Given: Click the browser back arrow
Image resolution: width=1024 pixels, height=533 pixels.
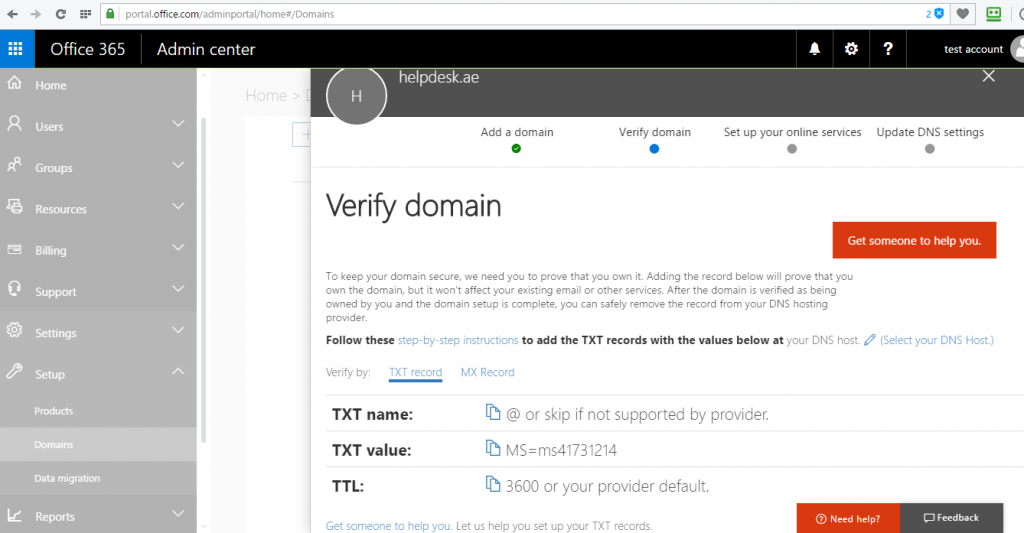Looking at the screenshot, I should point(12,14).
